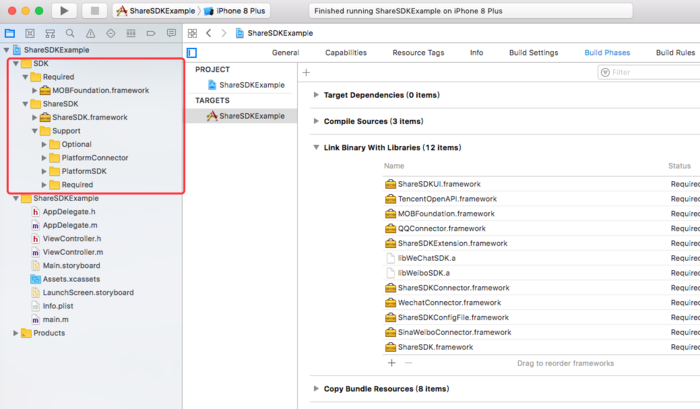Click the Filter search field
700x409 pixels.
click(x=650, y=72)
